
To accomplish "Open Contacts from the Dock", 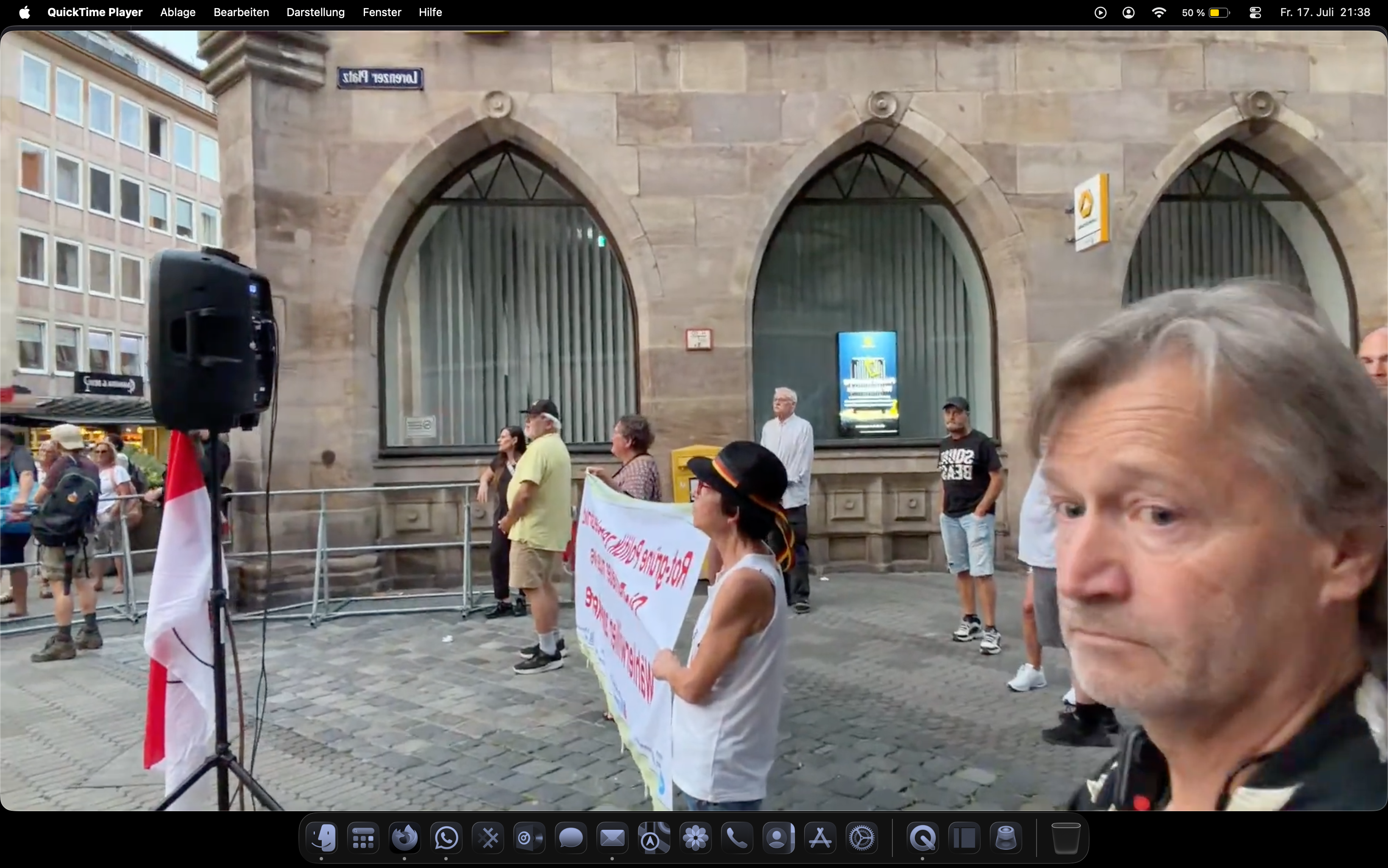I will [x=779, y=838].
